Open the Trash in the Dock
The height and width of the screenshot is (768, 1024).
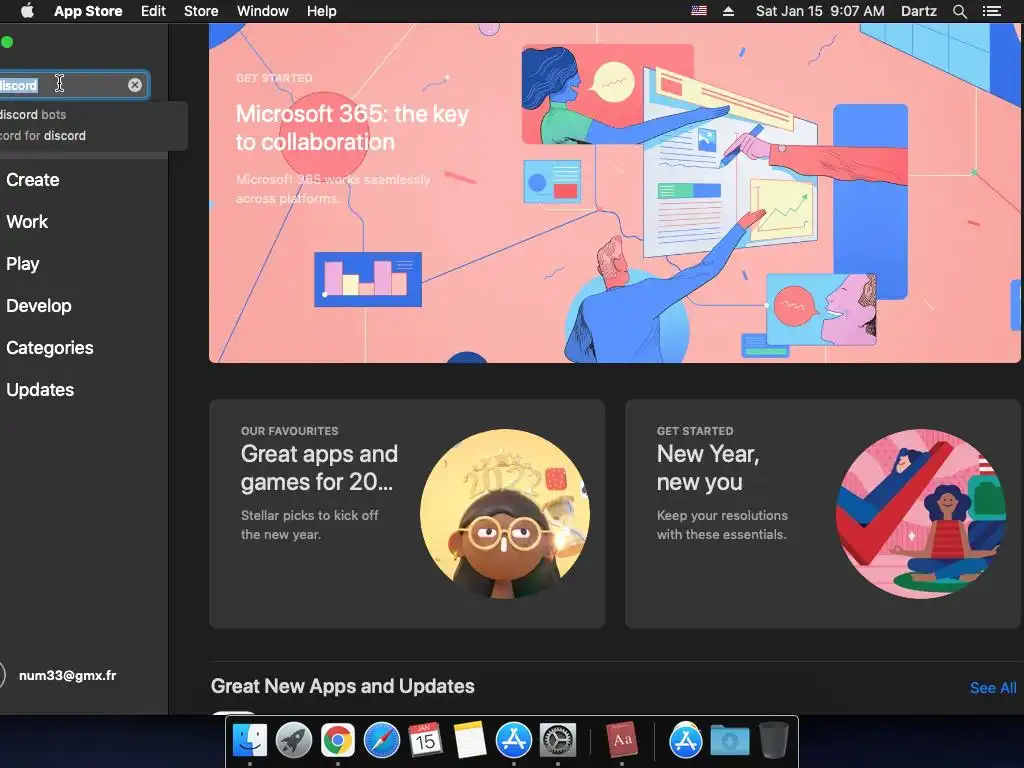[774, 740]
